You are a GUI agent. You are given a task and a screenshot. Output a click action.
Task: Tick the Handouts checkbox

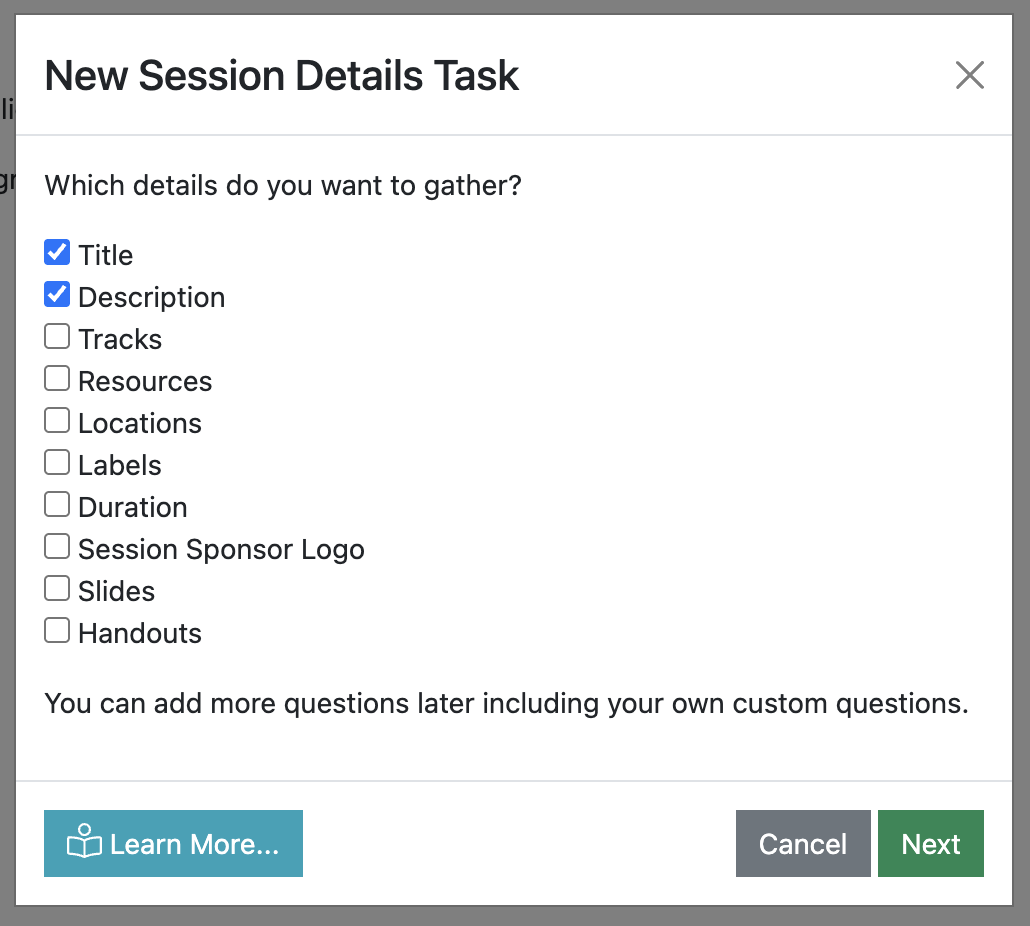tap(57, 630)
